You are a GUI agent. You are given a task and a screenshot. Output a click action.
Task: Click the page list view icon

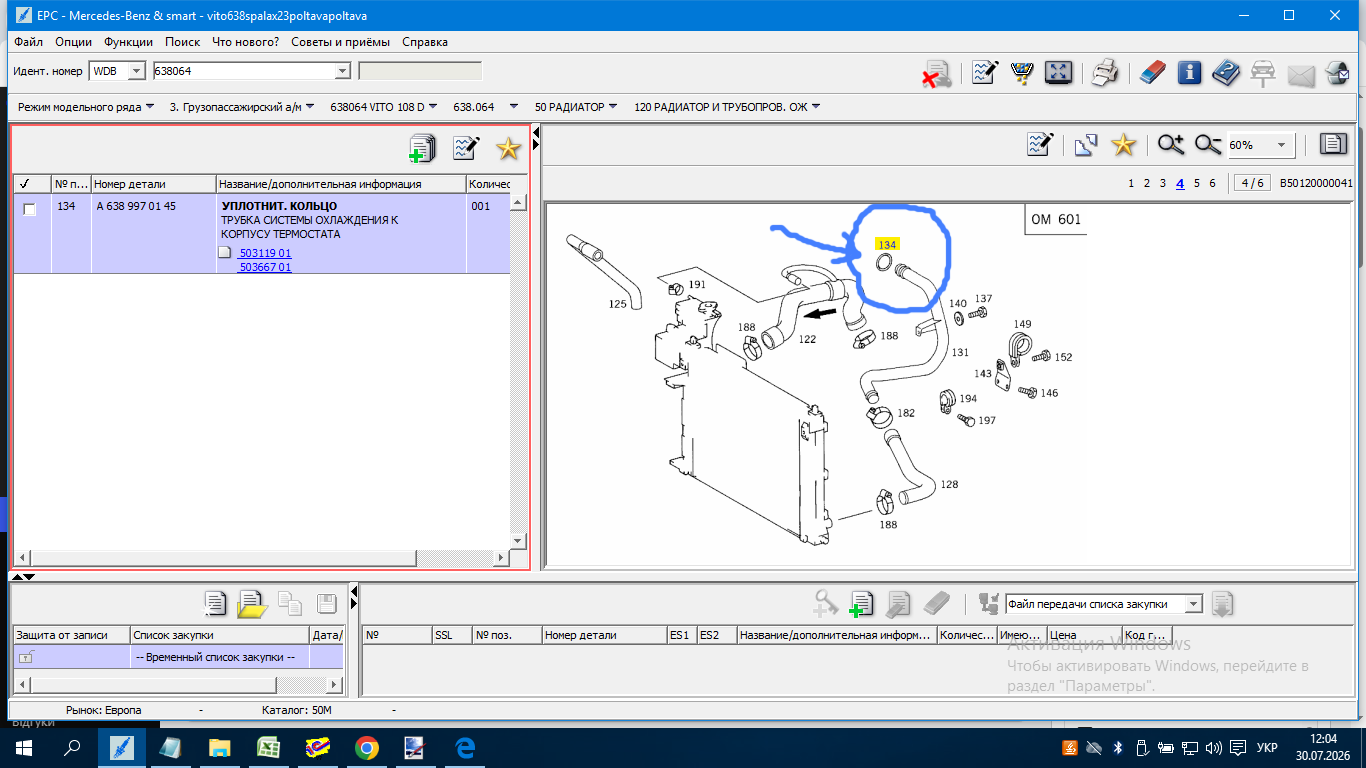(x=1333, y=145)
